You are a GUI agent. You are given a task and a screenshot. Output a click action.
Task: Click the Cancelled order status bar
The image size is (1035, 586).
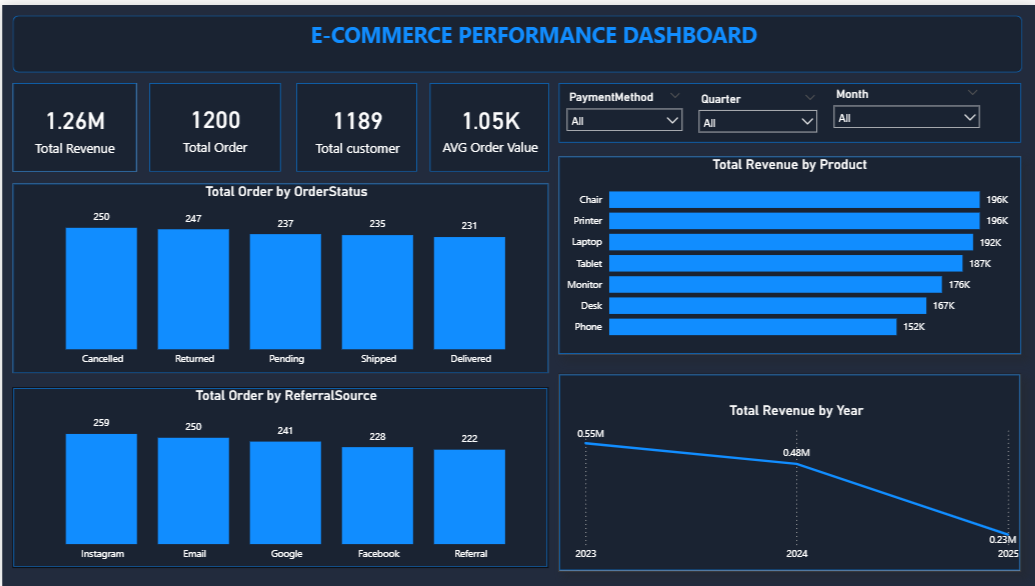(x=102, y=288)
